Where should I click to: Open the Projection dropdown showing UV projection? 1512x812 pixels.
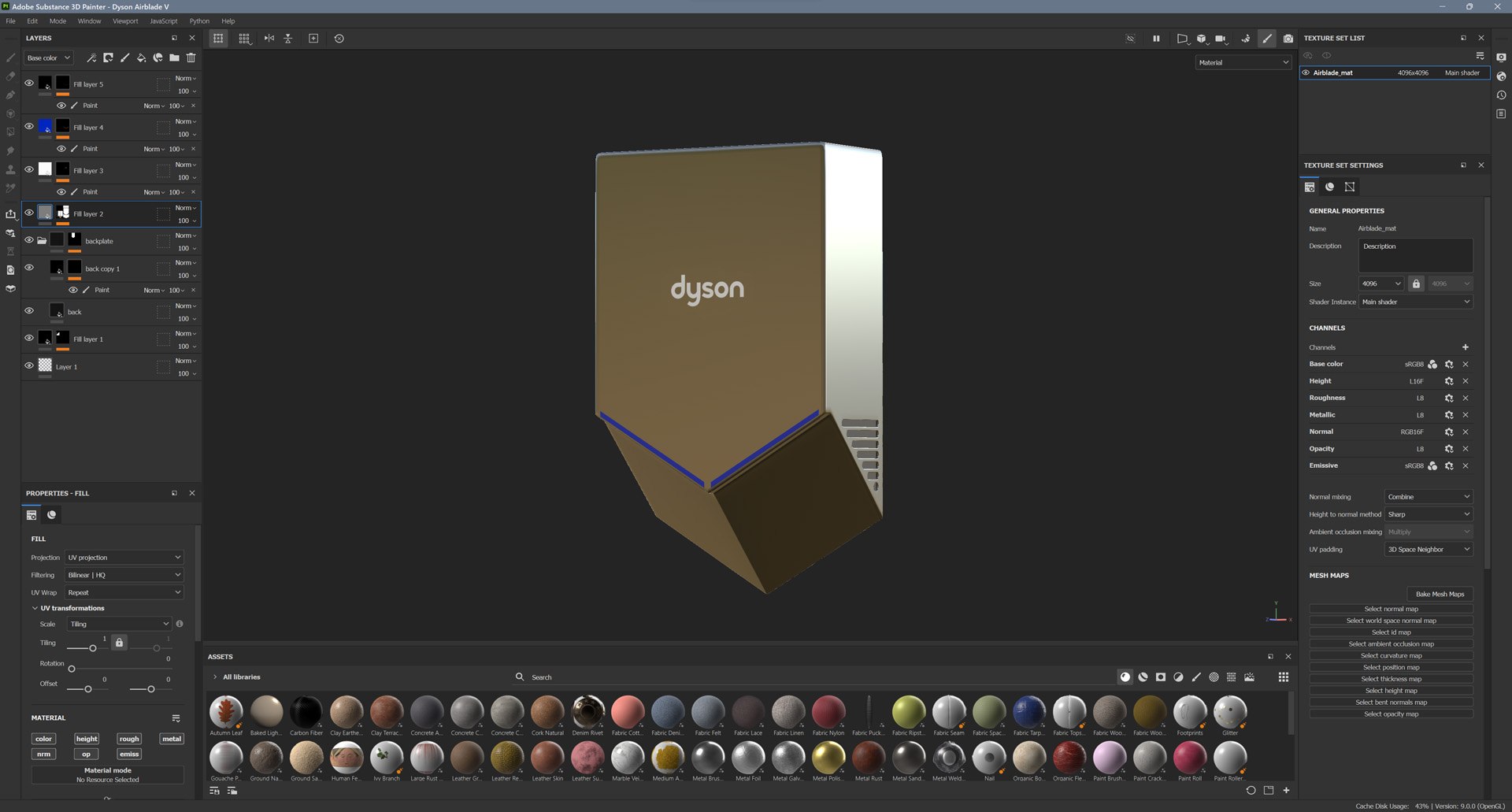pyautogui.click(x=124, y=557)
